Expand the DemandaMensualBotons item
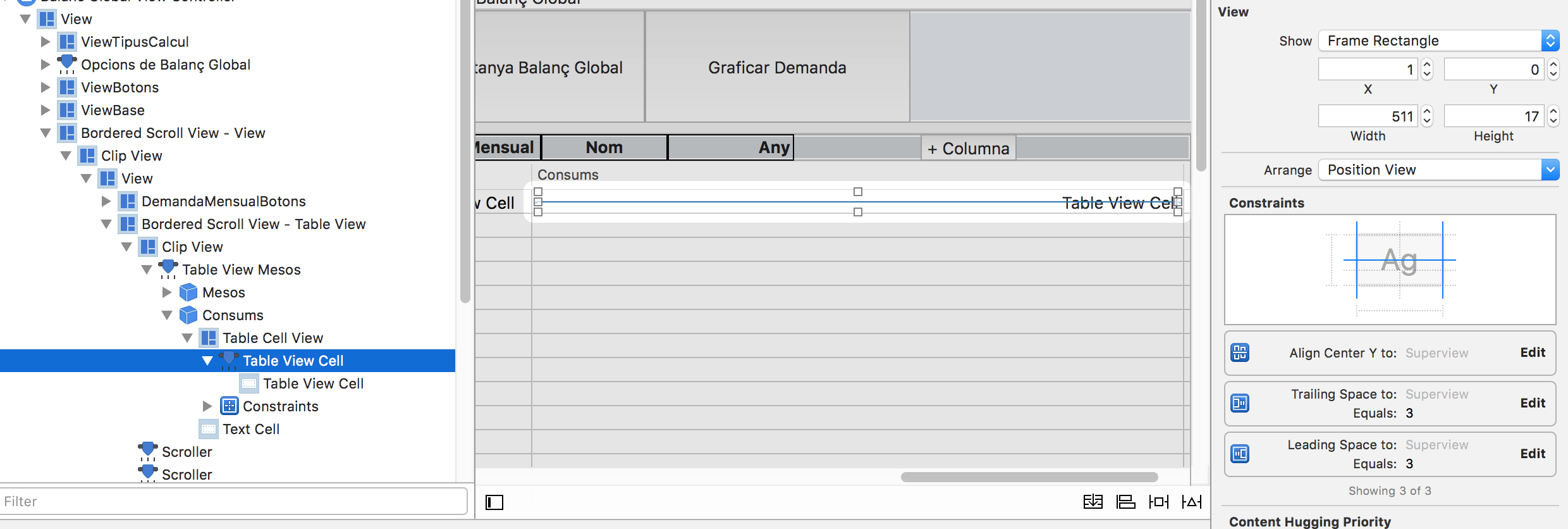This screenshot has height=529, width=1568. click(106, 201)
